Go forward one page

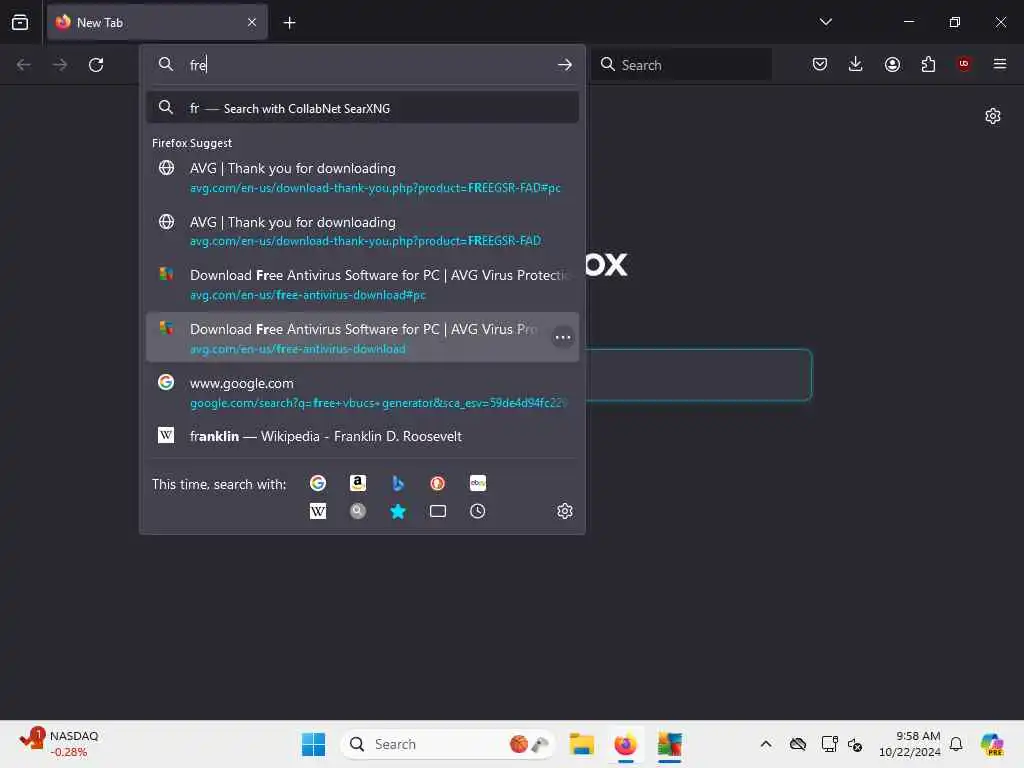tap(59, 65)
